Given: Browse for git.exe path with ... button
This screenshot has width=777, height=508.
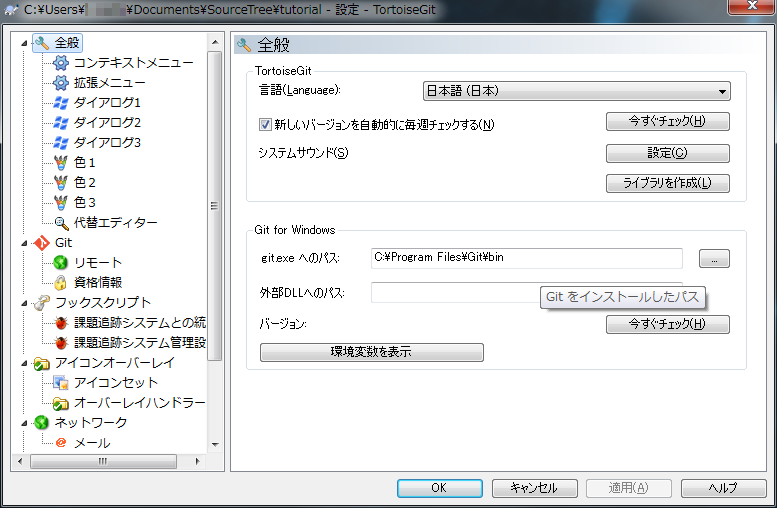Looking at the screenshot, I should [x=714, y=259].
